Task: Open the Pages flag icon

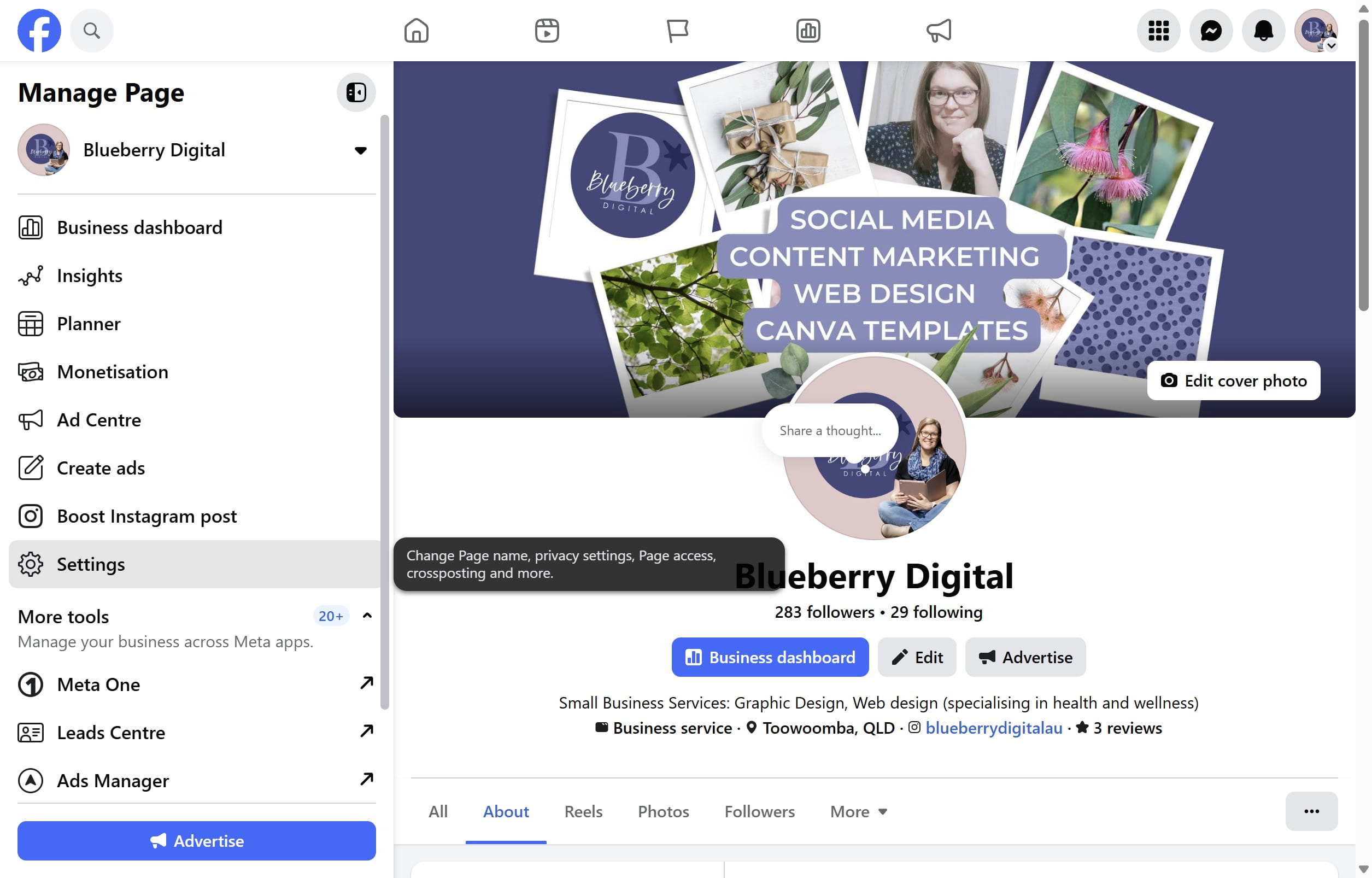Action: [x=677, y=30]
